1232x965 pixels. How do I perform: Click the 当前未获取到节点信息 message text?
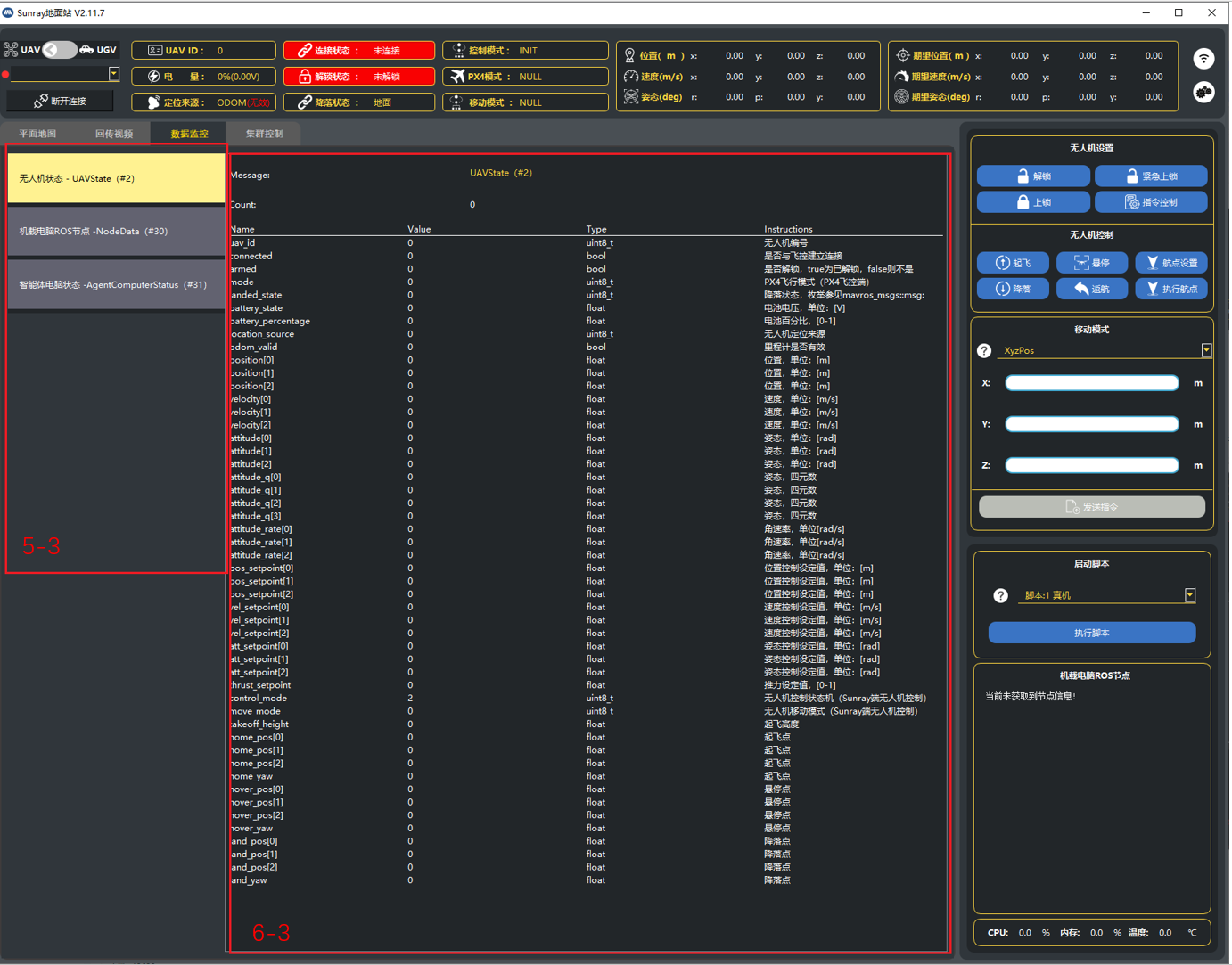pyautogui.click(x=1031, y=696)
